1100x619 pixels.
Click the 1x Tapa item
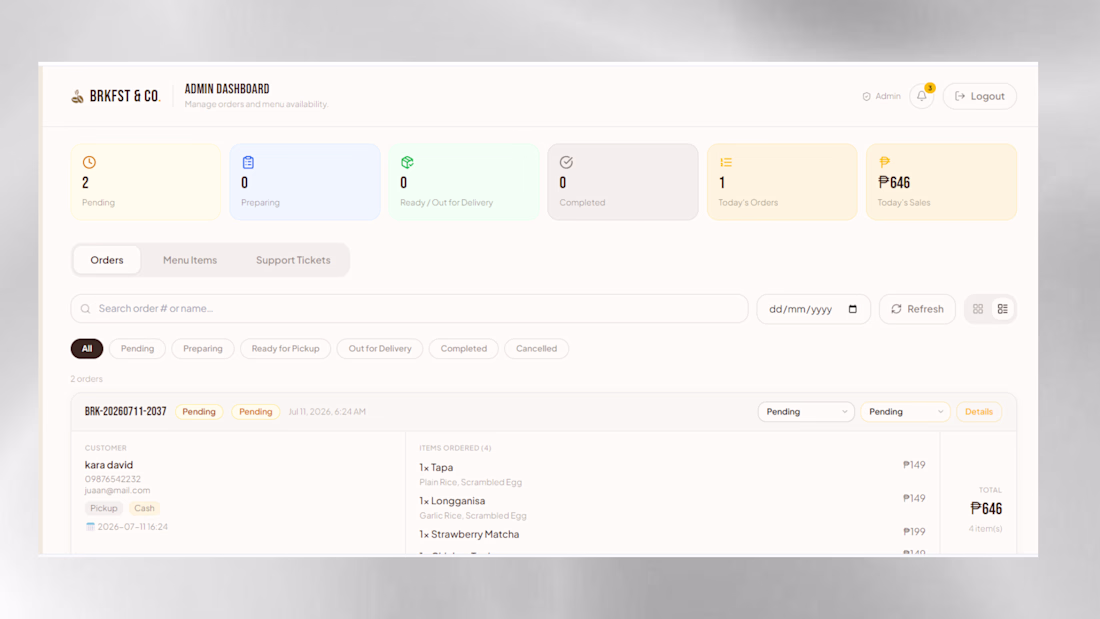[436, 467]
